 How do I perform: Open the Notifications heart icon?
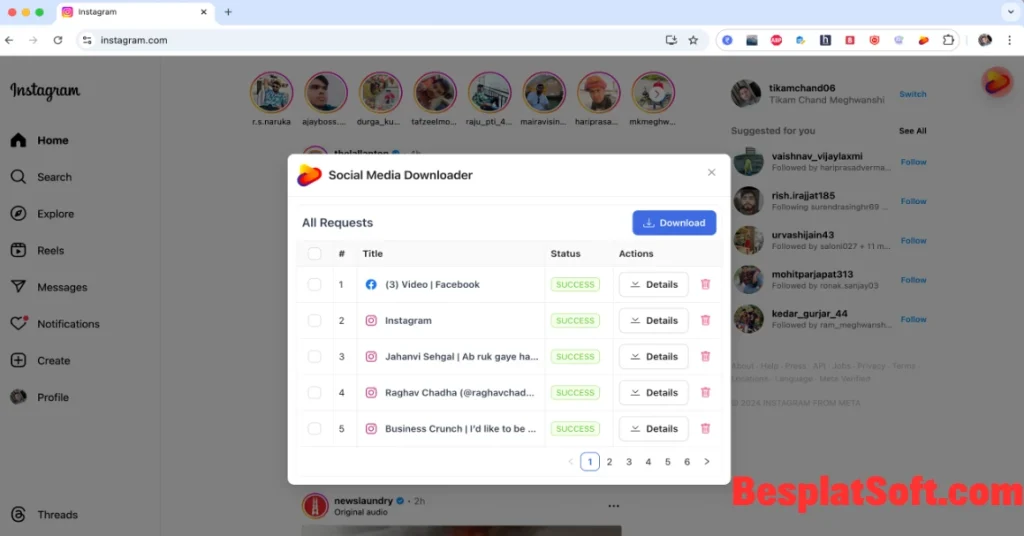(19, 323)
